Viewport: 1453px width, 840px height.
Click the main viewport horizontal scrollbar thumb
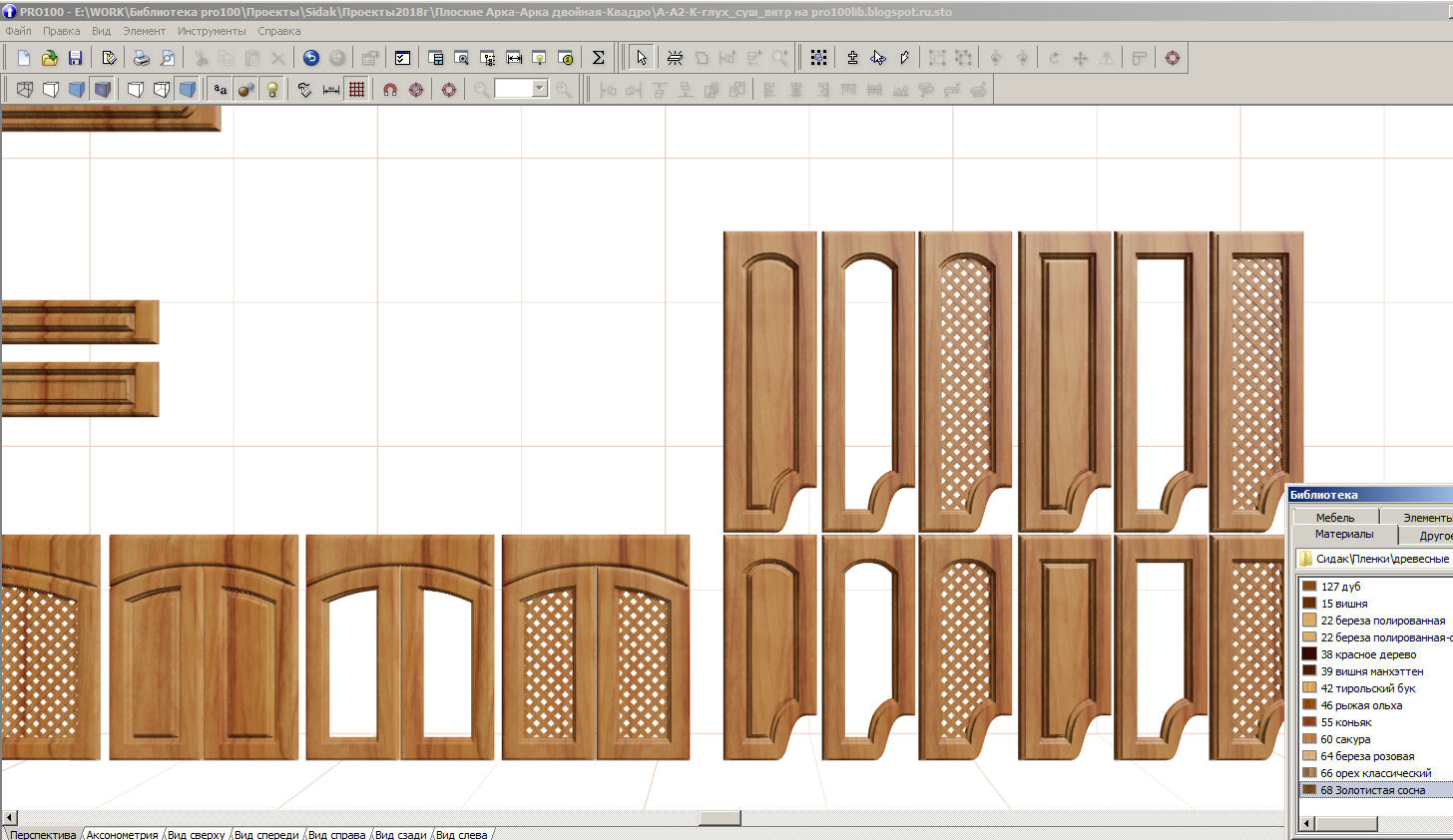[720, 818]
